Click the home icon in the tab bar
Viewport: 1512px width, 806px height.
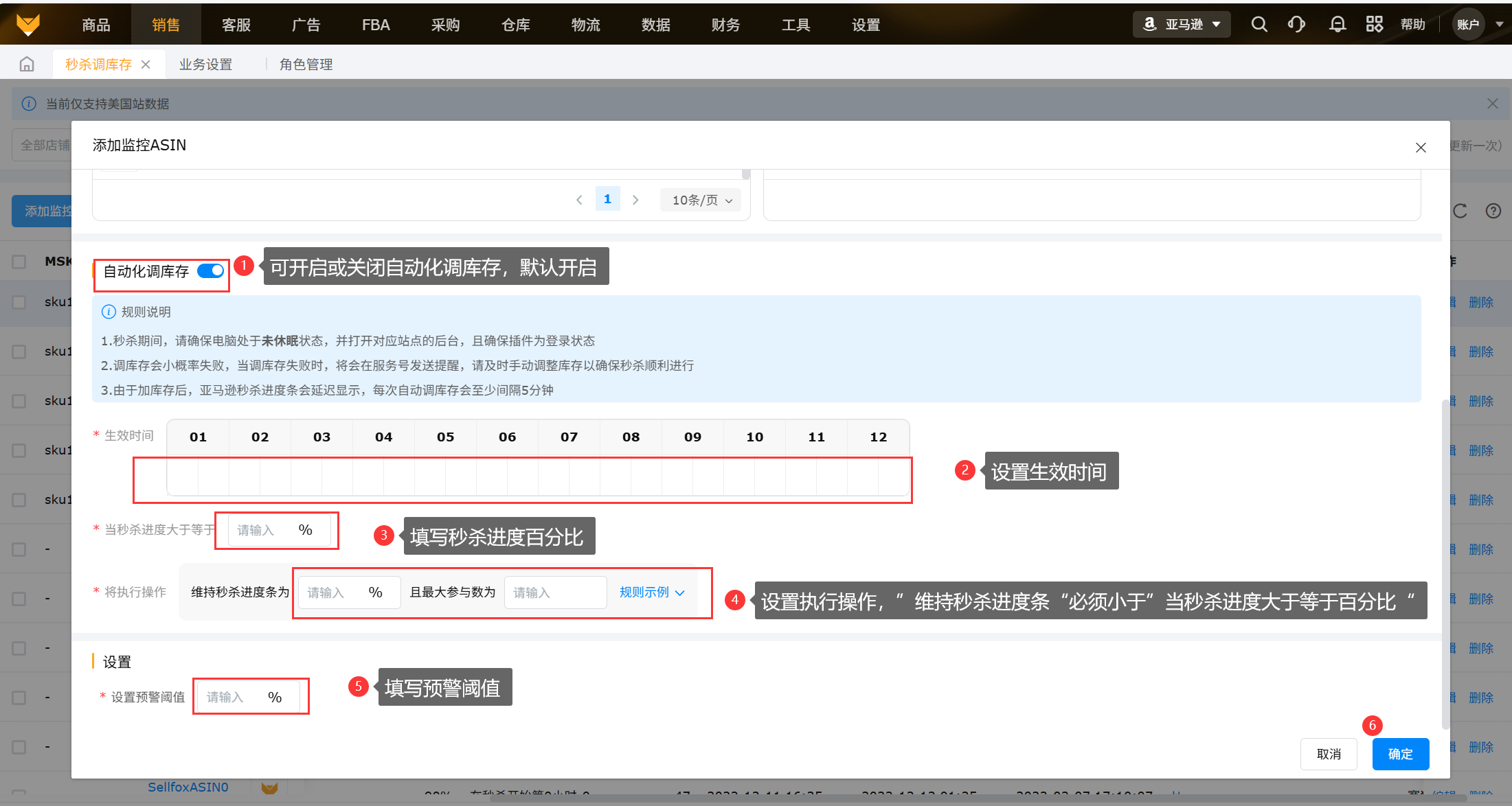(27, 65)
